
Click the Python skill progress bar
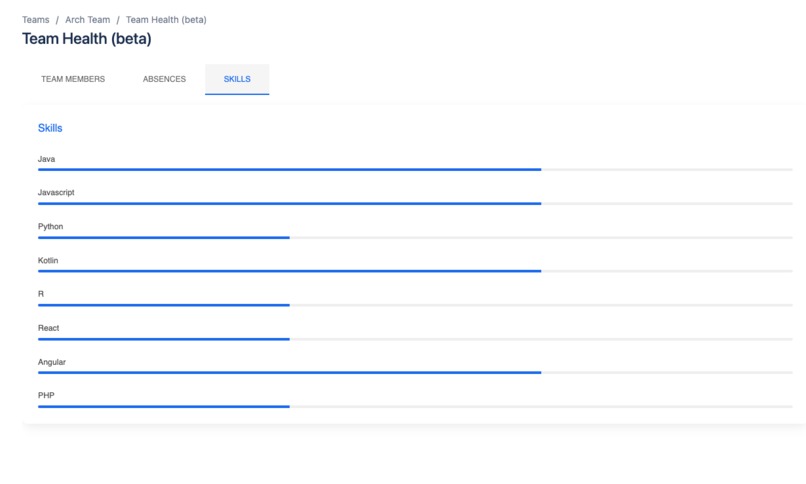415,237
